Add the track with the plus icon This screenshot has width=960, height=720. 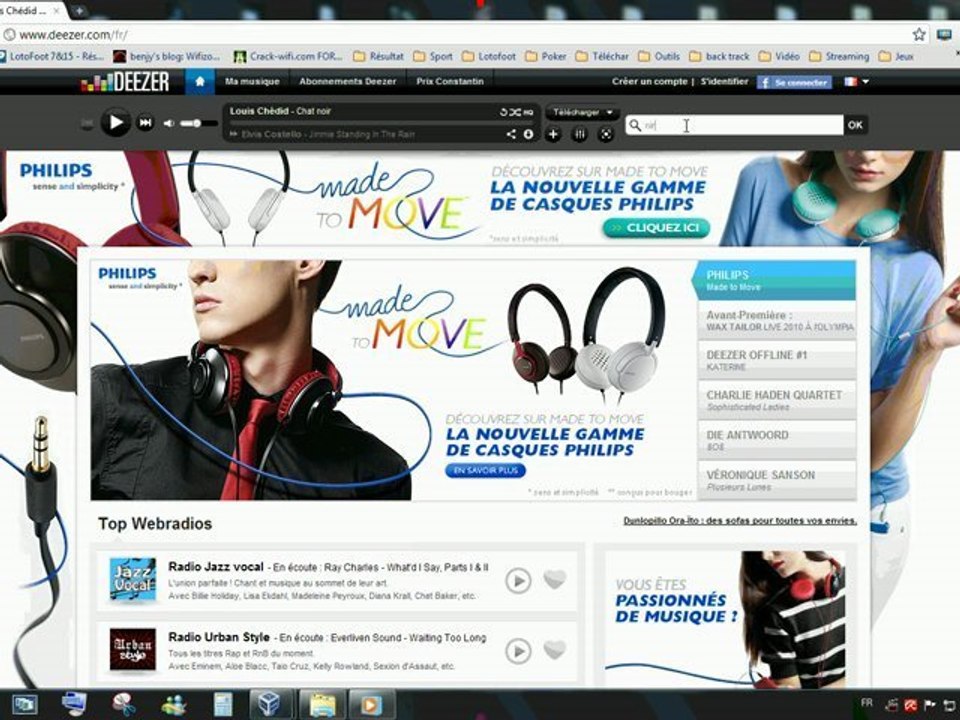(x=553, y=134)
